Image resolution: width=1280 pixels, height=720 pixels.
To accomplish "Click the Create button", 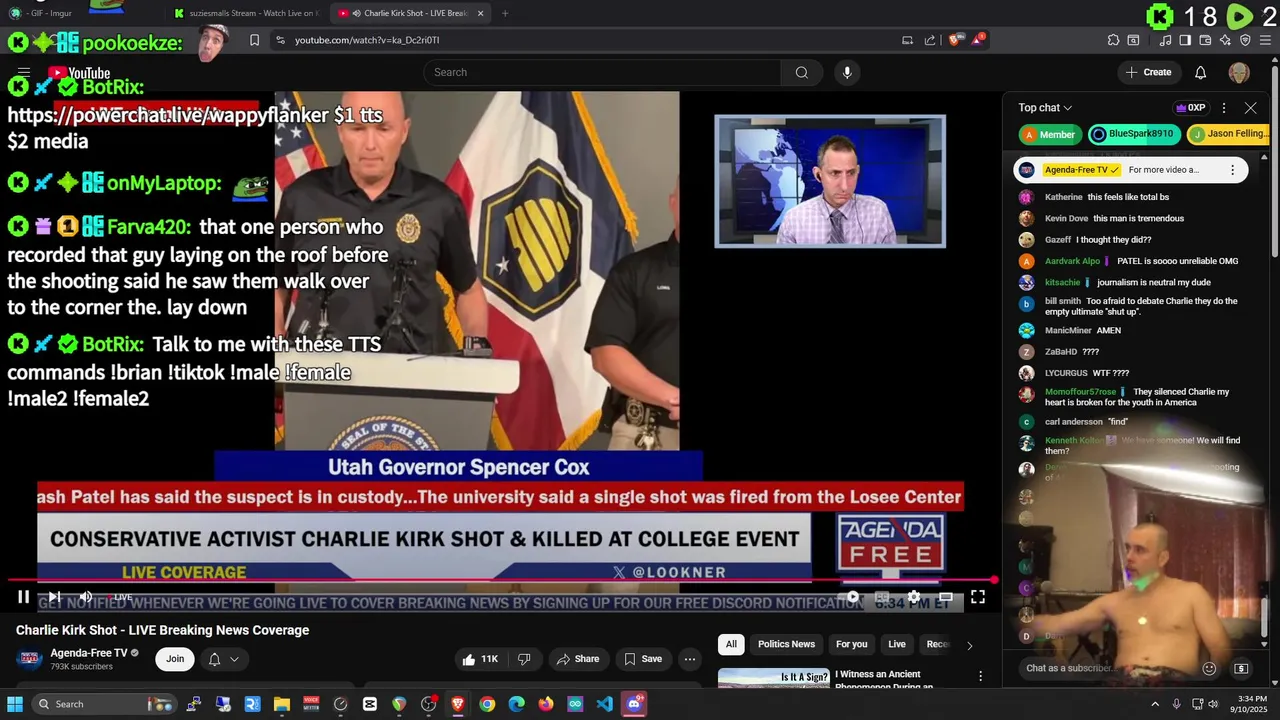I will click(1148, 72).
